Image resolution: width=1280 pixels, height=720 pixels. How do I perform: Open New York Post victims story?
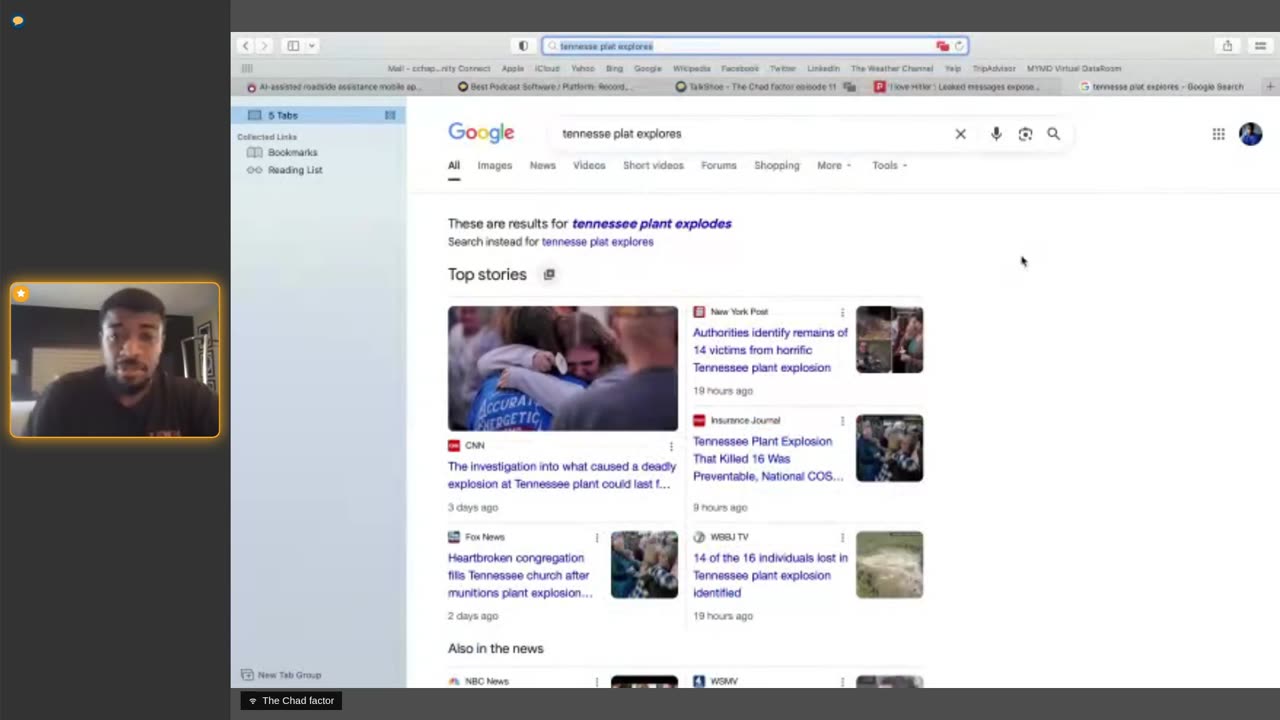[x=770, y=350]
